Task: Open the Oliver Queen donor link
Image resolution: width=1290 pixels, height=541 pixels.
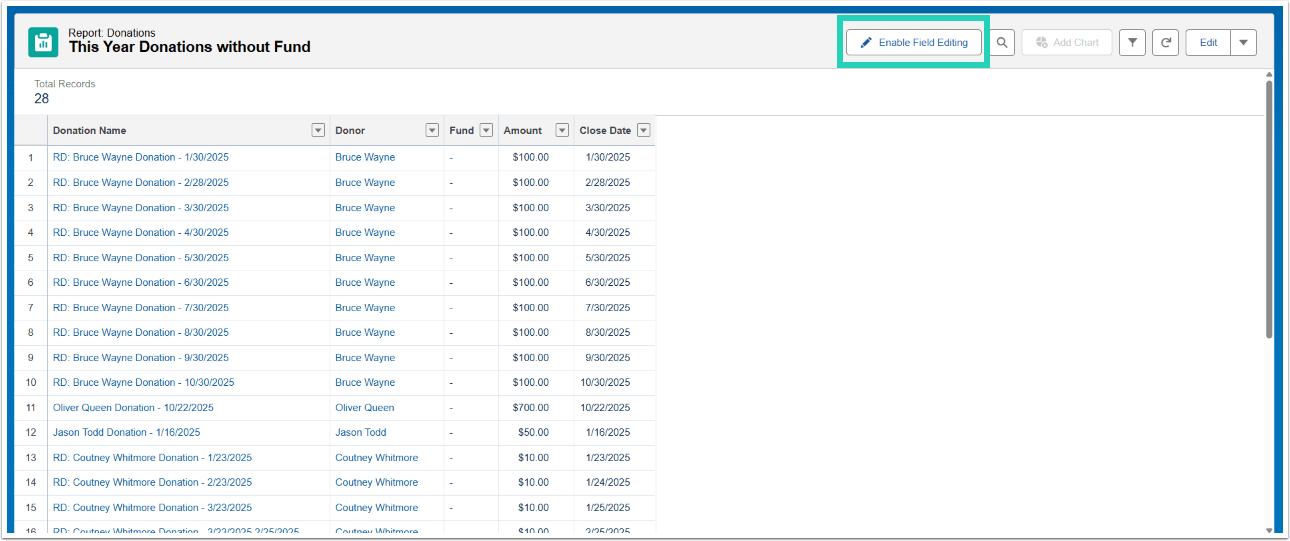Action: pyautogui.click(x=365, y=407)
